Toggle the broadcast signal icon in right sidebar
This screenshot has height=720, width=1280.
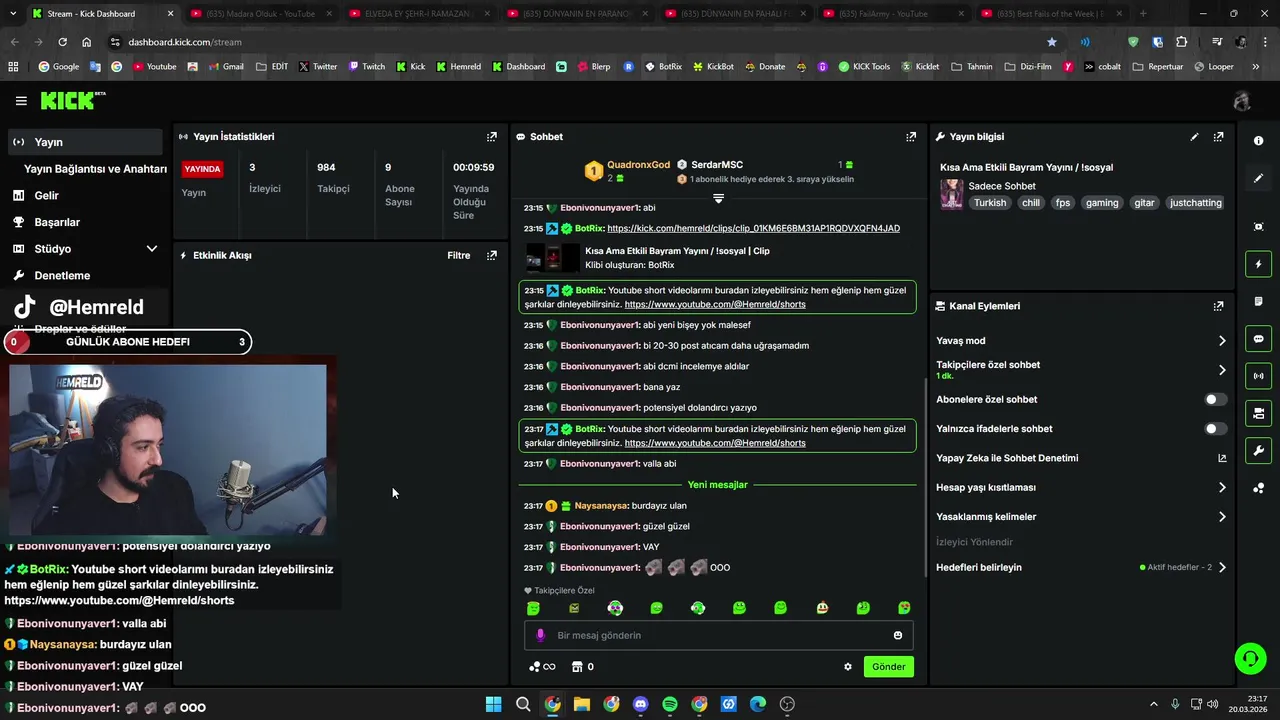click(x=1258, y=376)
